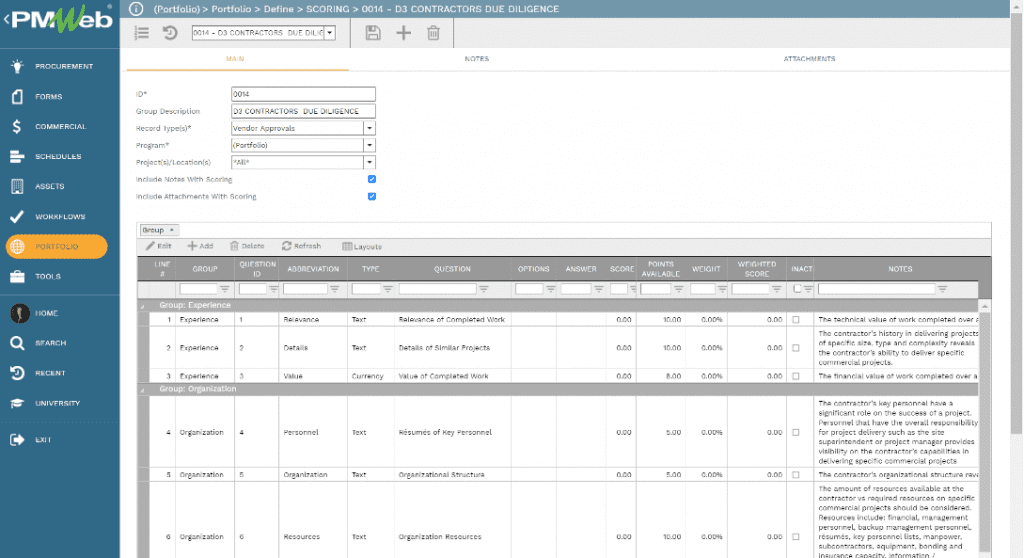Viewport: 1024px width, 558px height.
Task: Click Edit in grid toolbar
Action: (x=159, y=246)
